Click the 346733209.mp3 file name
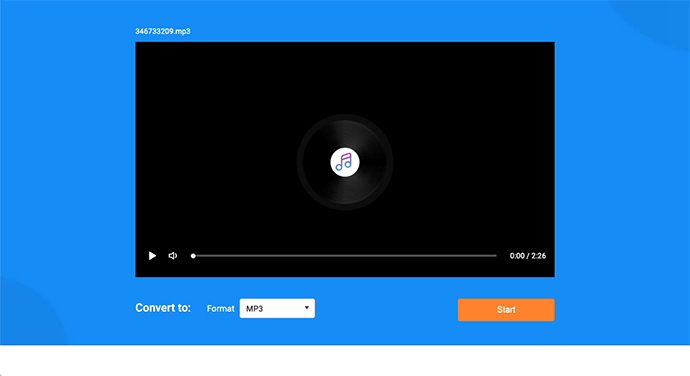This screenshot has width=690, height=376. coord(163,31)
